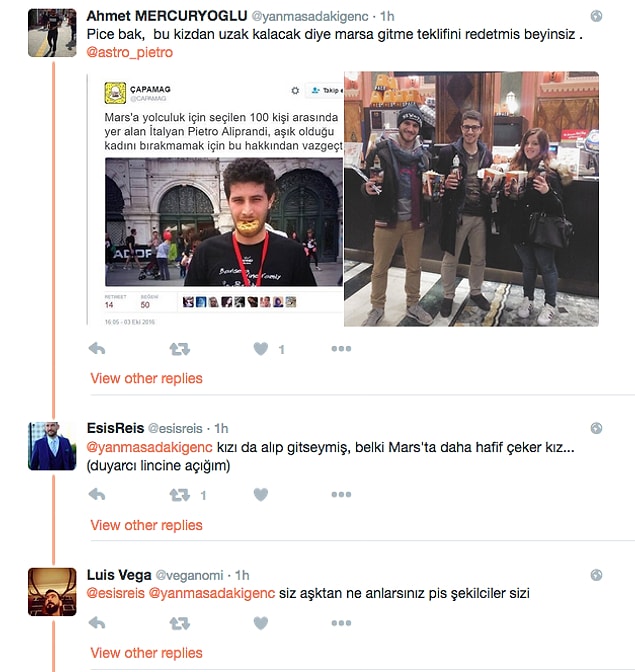Image resolution: width=635 pixels, height=672 pixels.
Task: Like the EsisReis tweet
Action: [261, 495]
